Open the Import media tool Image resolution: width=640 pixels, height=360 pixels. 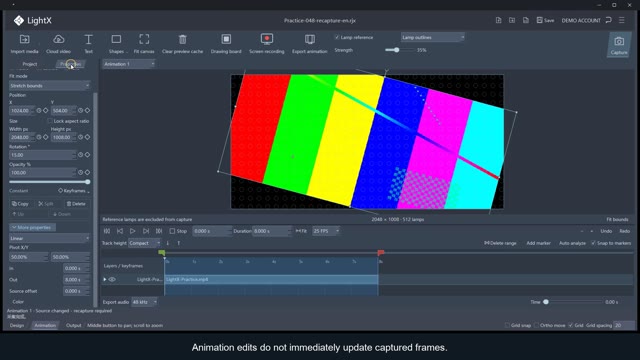(x=24, y=44)
